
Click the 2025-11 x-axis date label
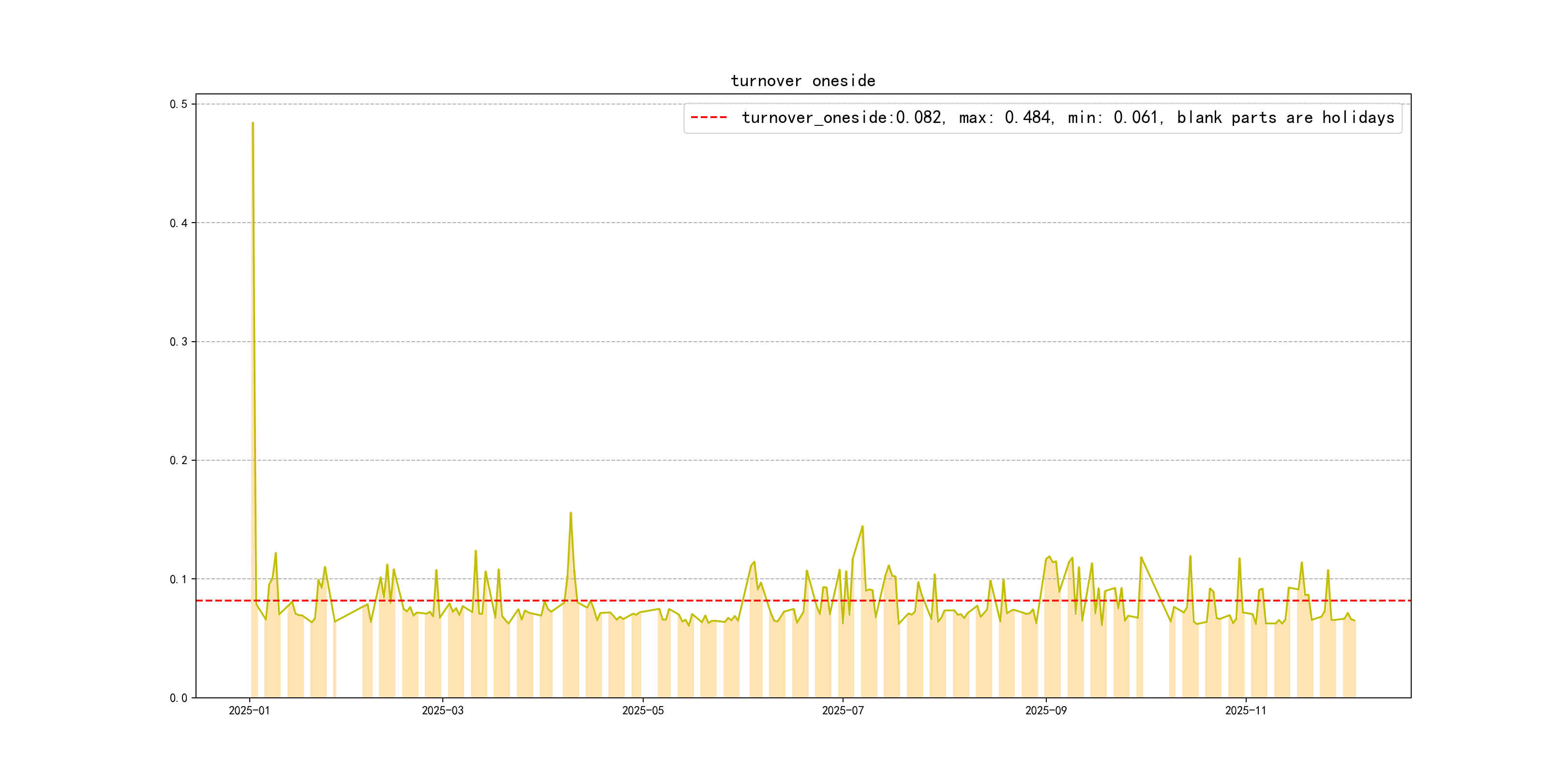1245,710
